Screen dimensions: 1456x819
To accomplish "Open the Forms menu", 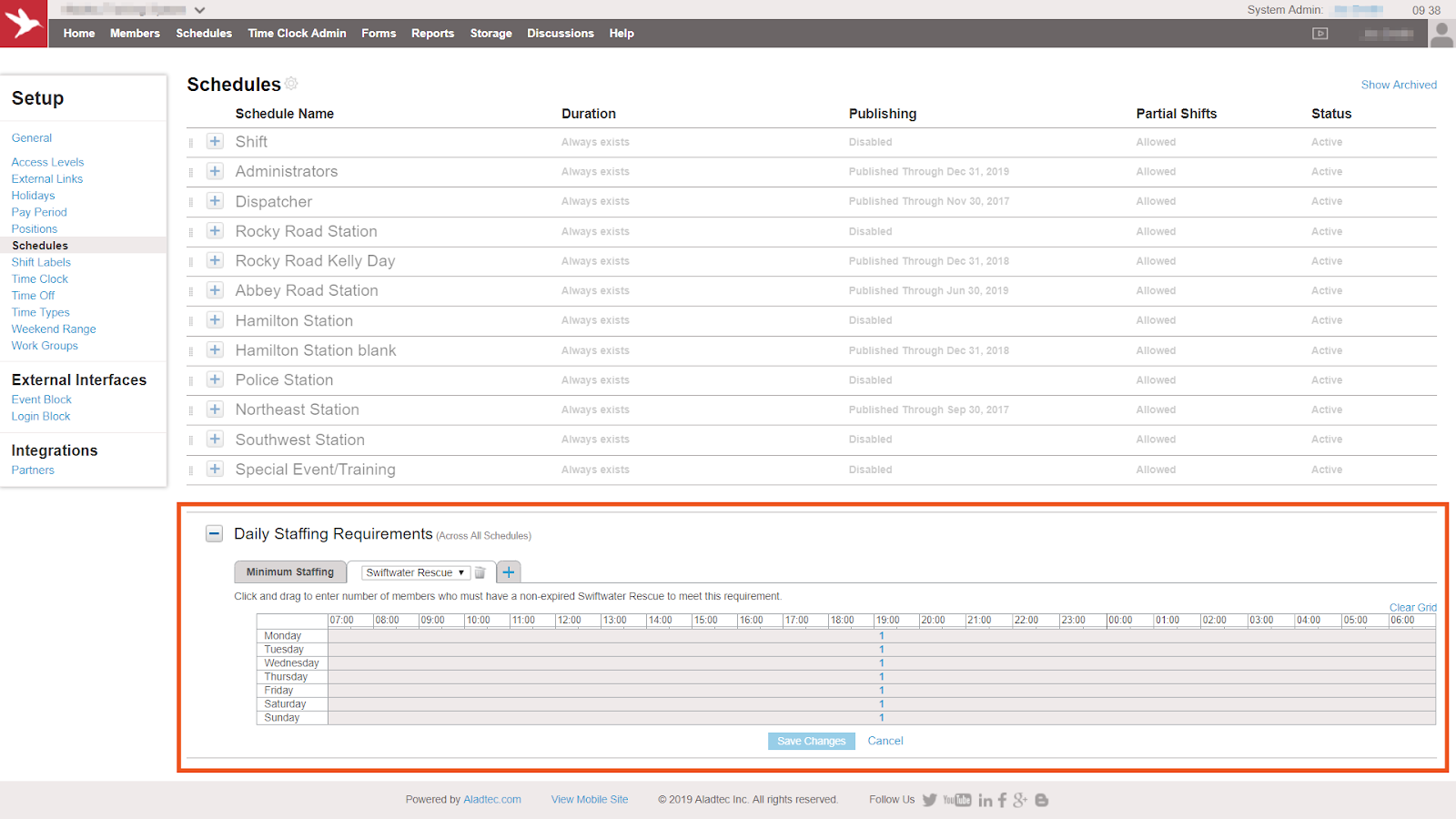I will (379, 34).
